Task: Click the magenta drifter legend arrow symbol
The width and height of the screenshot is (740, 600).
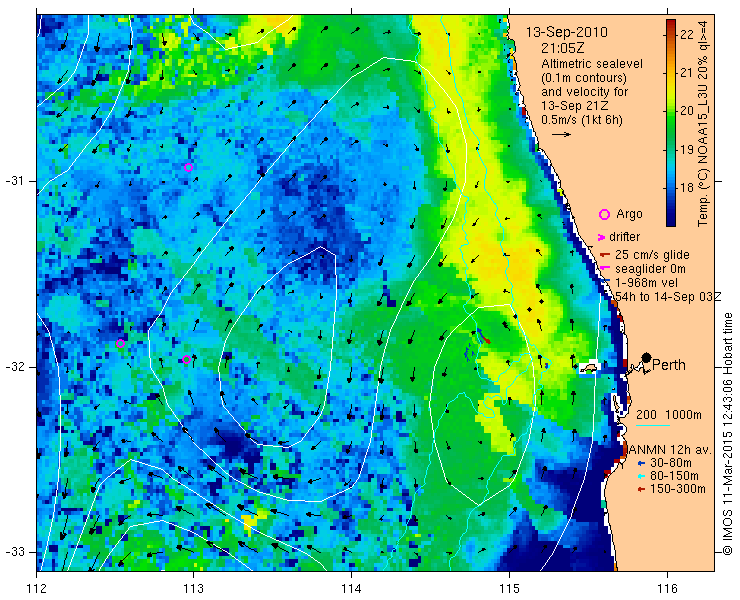Action: 602,237
